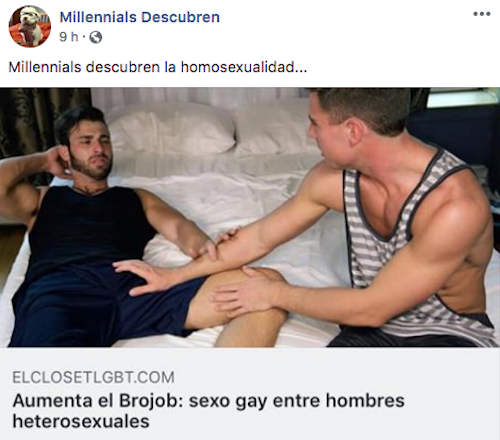Visit the Millennials Descubren page name

140,17
